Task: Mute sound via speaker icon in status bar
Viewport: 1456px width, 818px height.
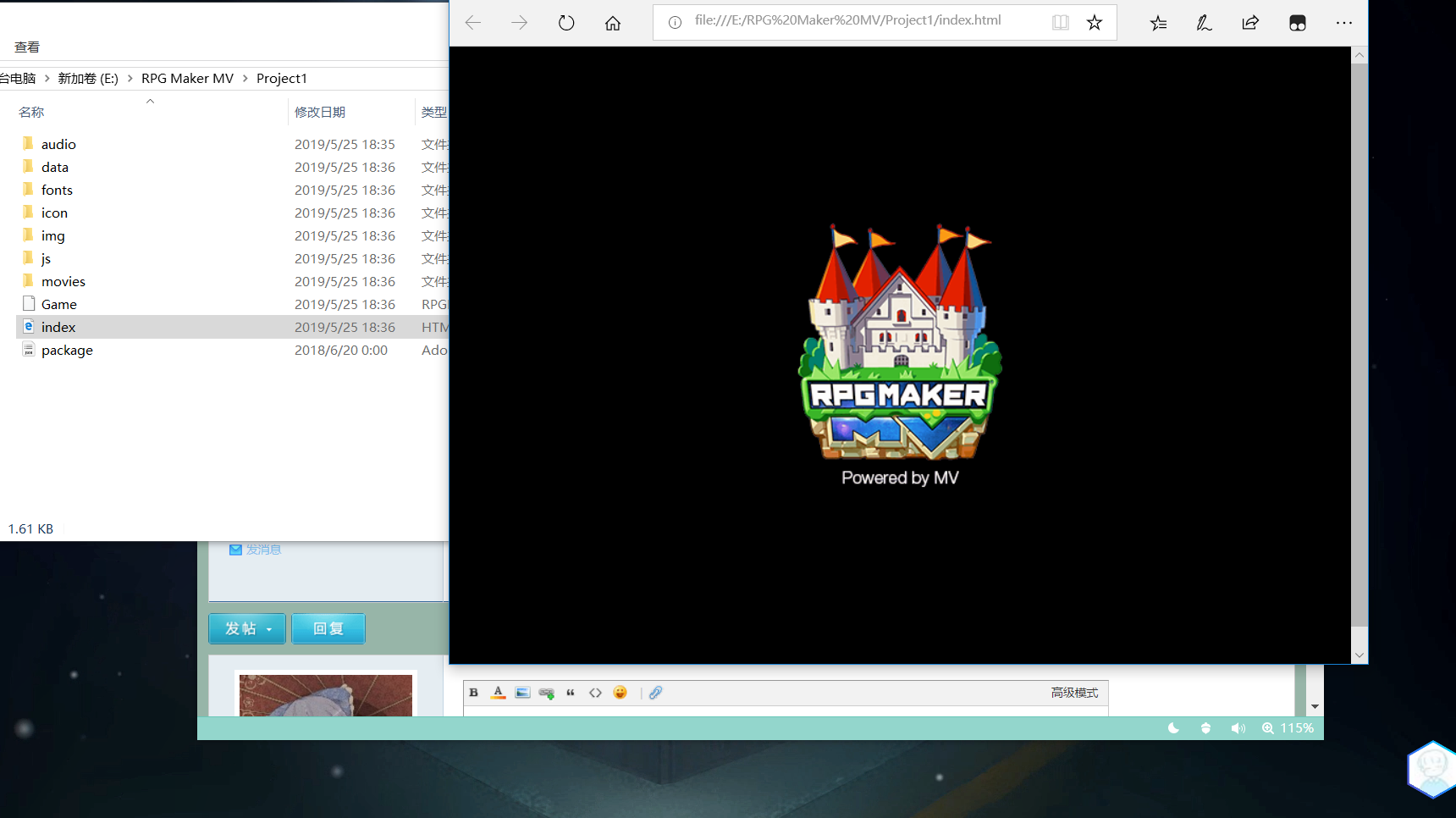Action: [1238, 728]
